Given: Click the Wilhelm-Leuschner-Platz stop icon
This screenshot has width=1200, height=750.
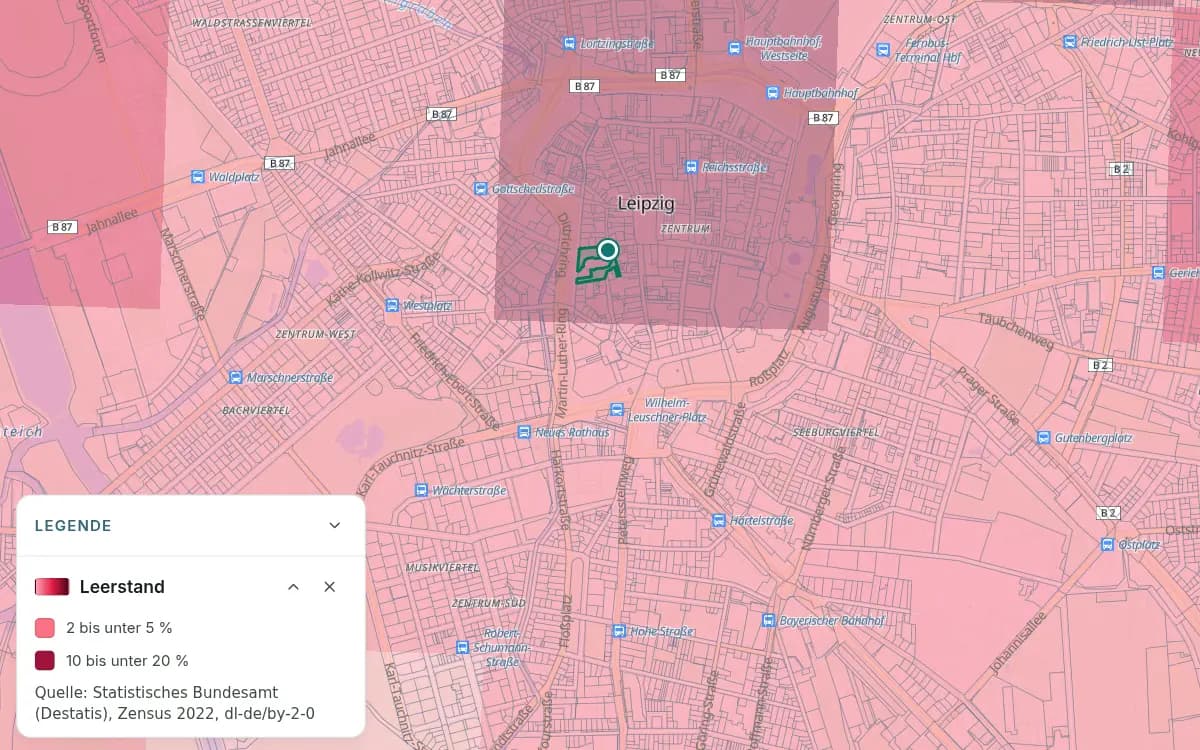Looking at the screenshot, I should pyautogui.click(x=617, y=409).
